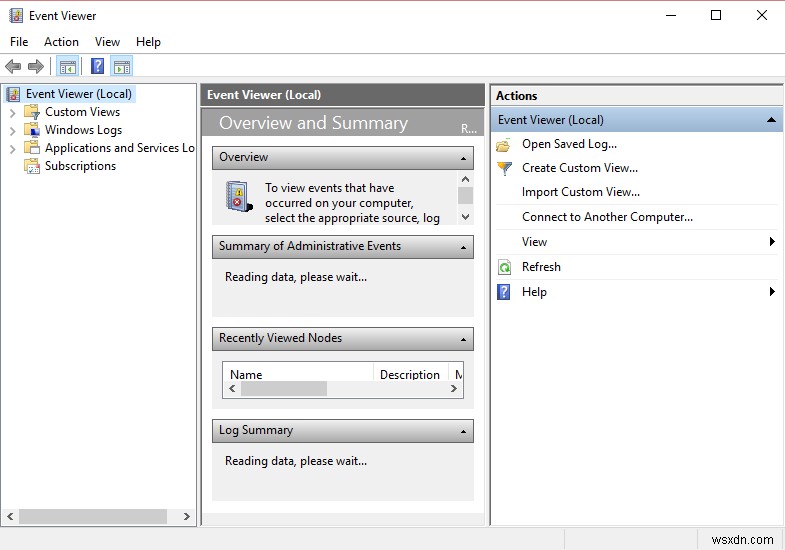Select Windows Logs in the tree

coord(84,130)
